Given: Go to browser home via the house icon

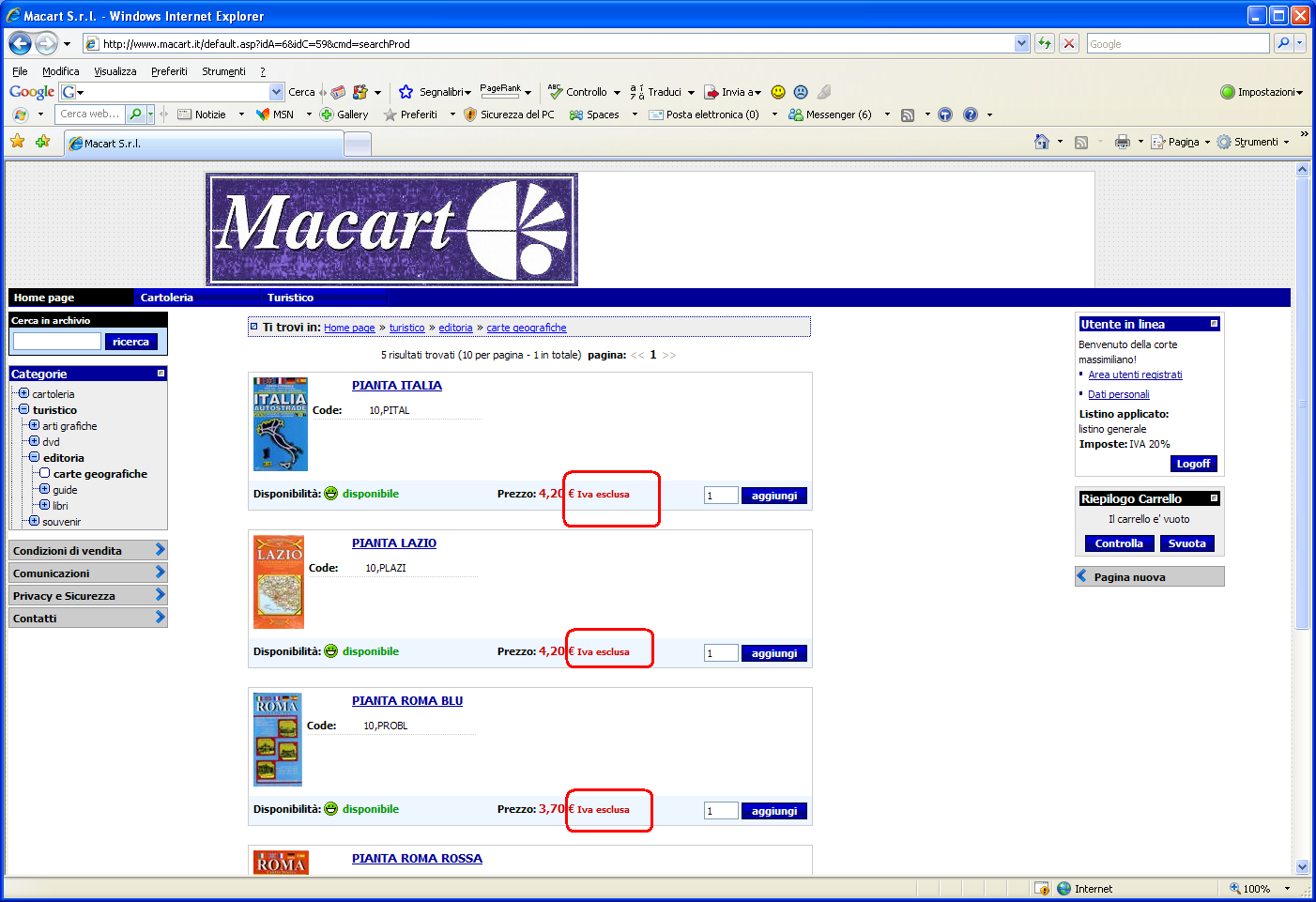Looking at the screenshot, I should click(1042, 142).
